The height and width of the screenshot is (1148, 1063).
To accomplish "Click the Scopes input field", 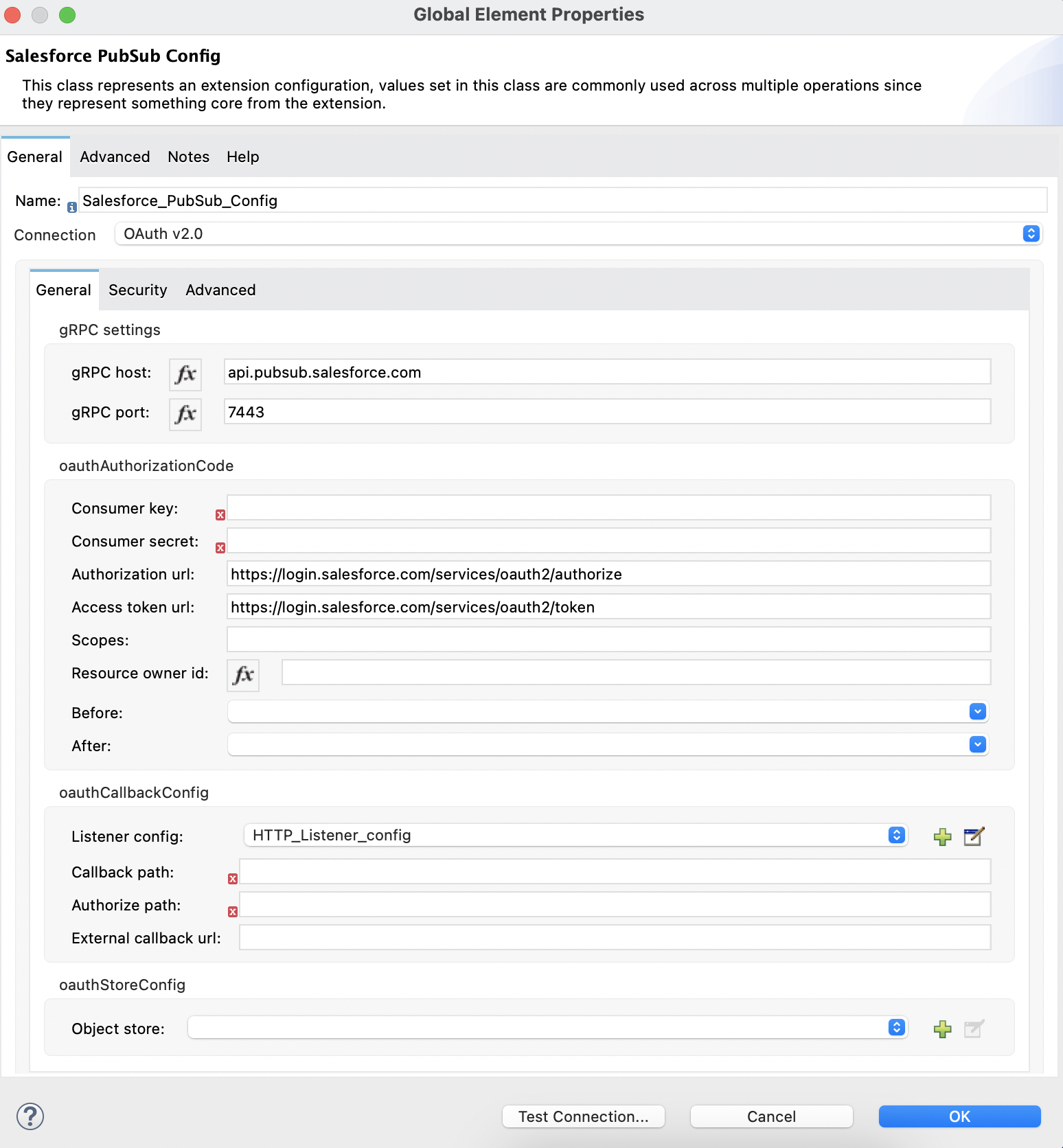I will tap(609, 639).
